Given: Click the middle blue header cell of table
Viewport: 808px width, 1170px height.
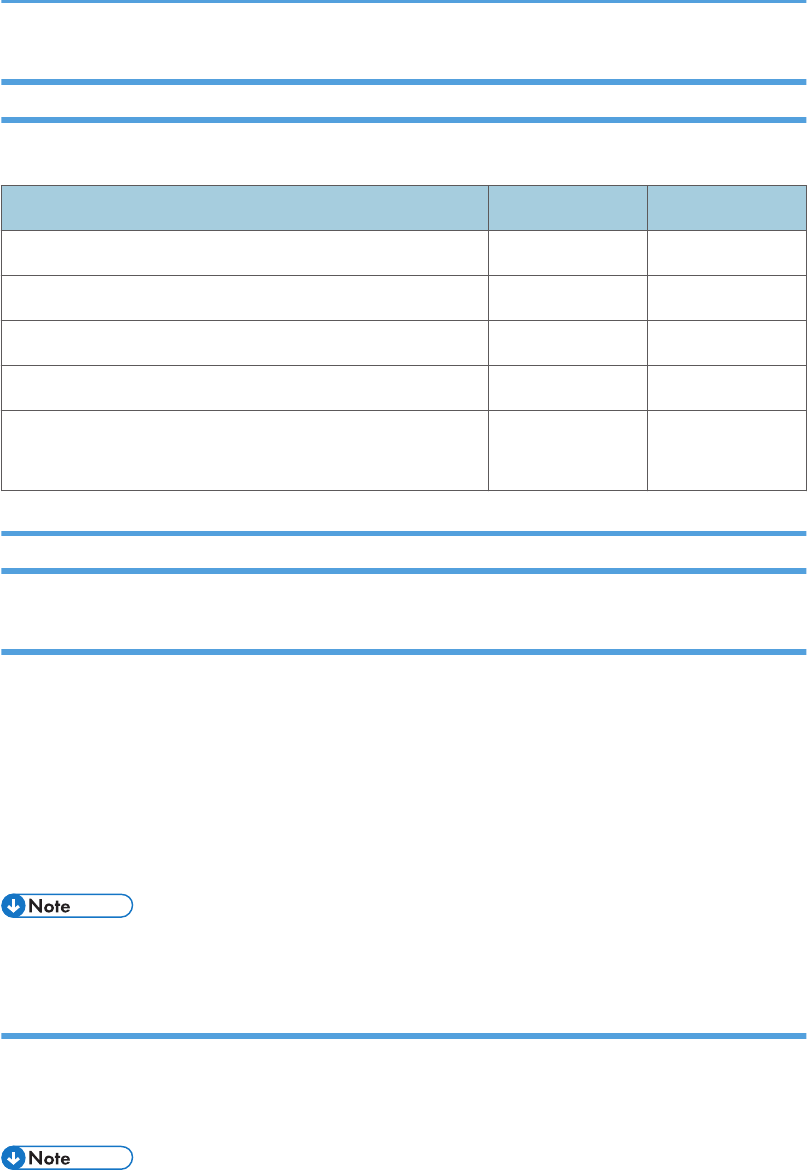Looking at the screenshot, I should pyautogui.click(x=568, y=208).
